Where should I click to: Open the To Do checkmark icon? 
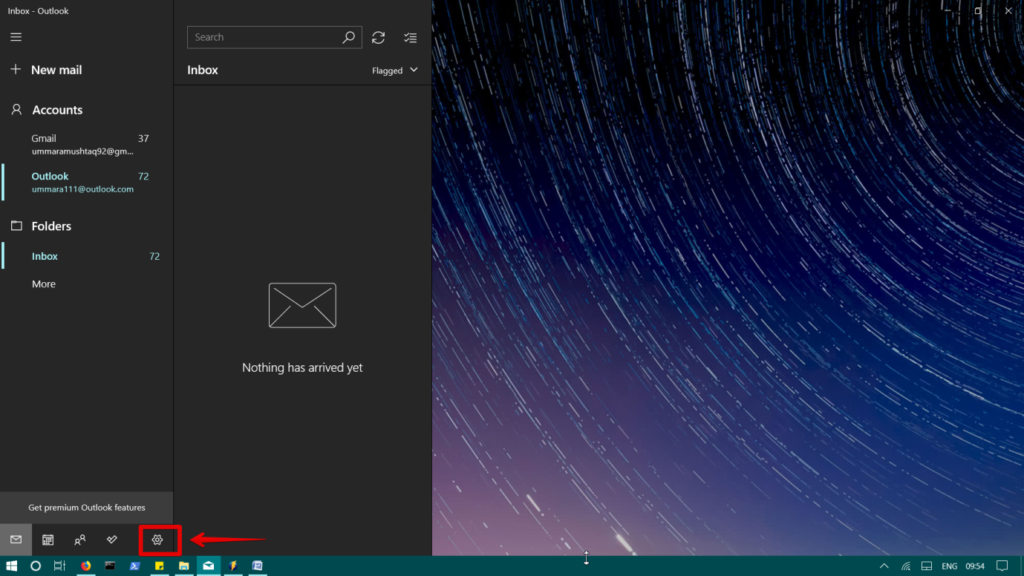(x=112, y=539)
